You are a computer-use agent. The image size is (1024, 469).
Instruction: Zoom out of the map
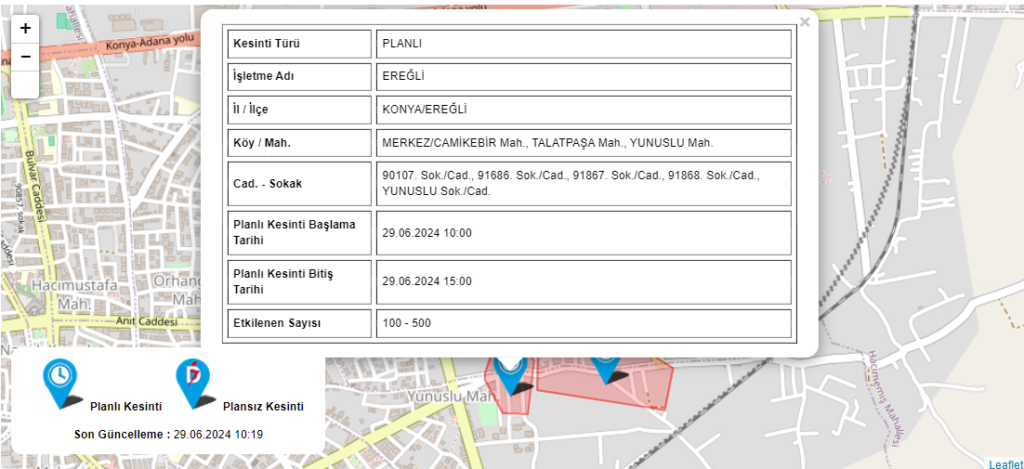point(25,56)
